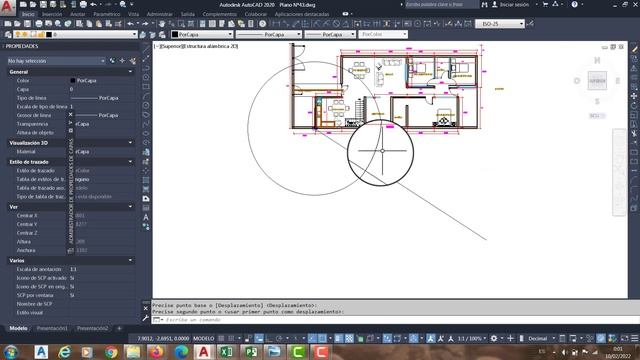Image resolution: width=640 pixels, height=360 pixels.
Task: Close the command line with X icon
Action: coord(146,308)
